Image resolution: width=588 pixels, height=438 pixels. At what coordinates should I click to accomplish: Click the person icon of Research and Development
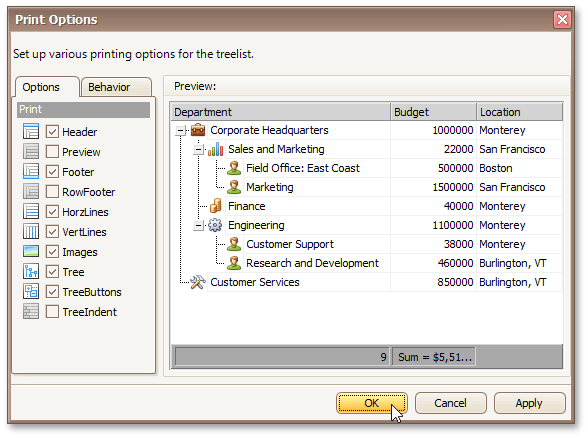[x=234, y=263]
